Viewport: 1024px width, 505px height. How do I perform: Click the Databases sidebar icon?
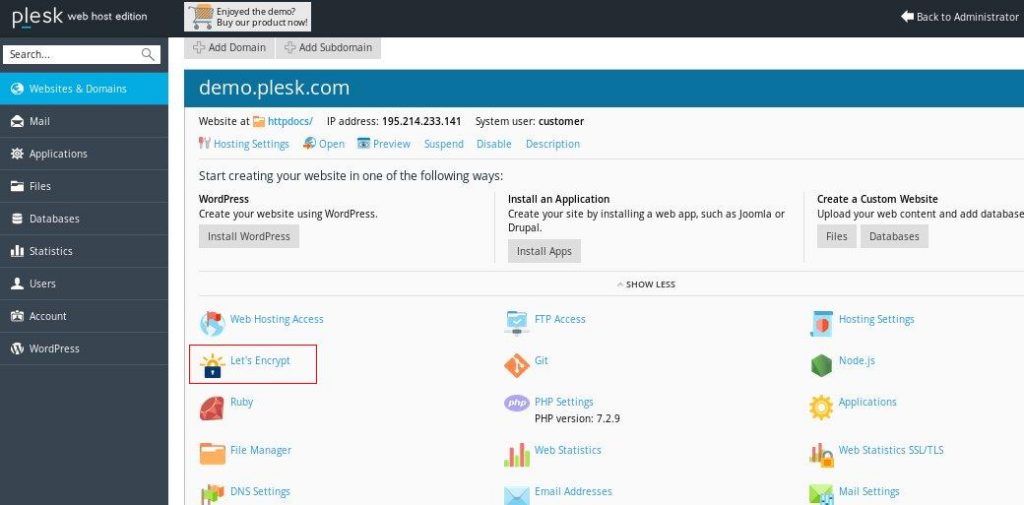[x=18, y=219]
